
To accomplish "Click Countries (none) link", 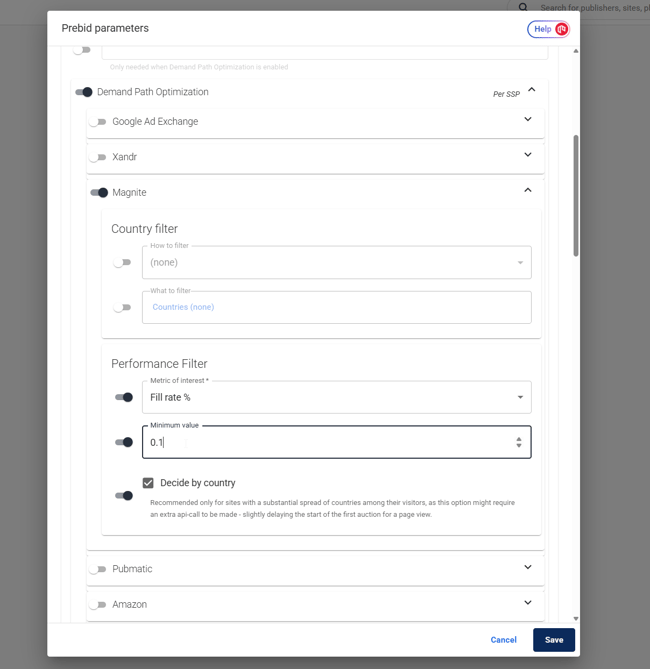I will [183, 307].
